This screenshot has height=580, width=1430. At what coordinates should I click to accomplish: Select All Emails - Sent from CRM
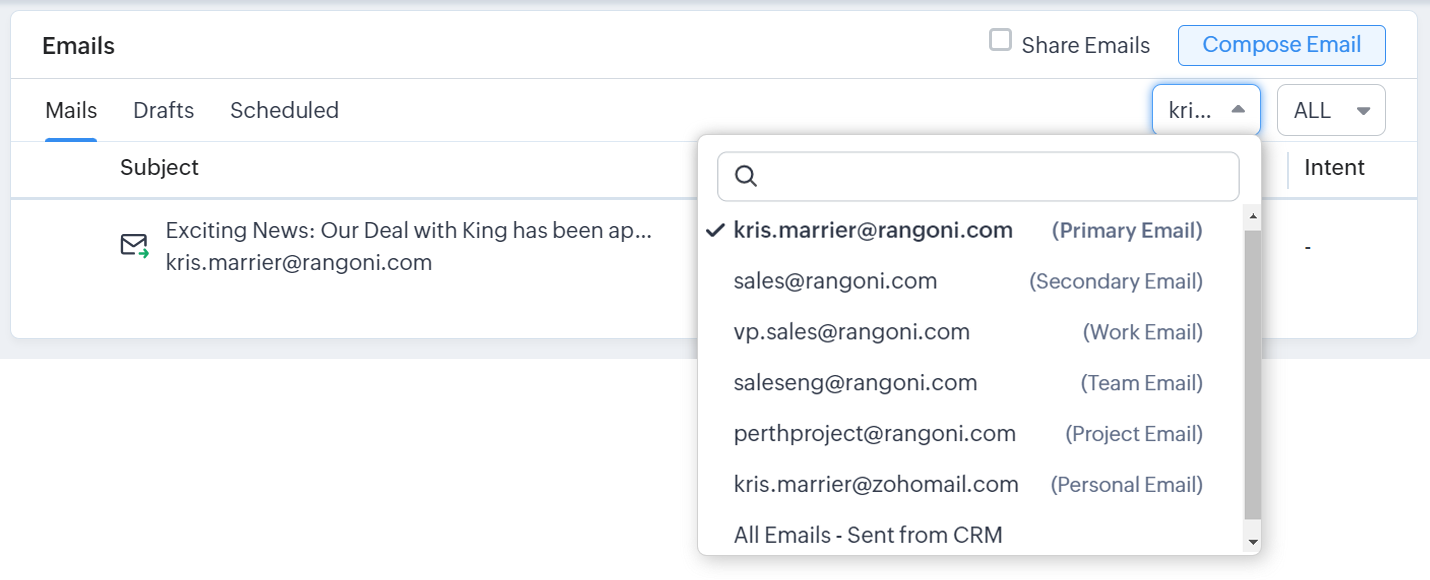click(x=867, y=535)
